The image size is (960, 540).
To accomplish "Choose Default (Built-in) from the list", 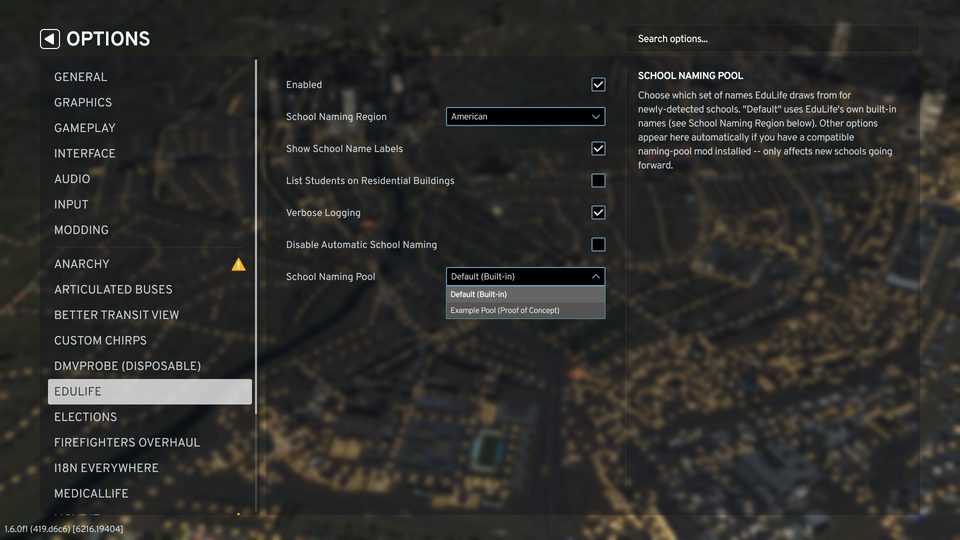I will tap(525, 294).
